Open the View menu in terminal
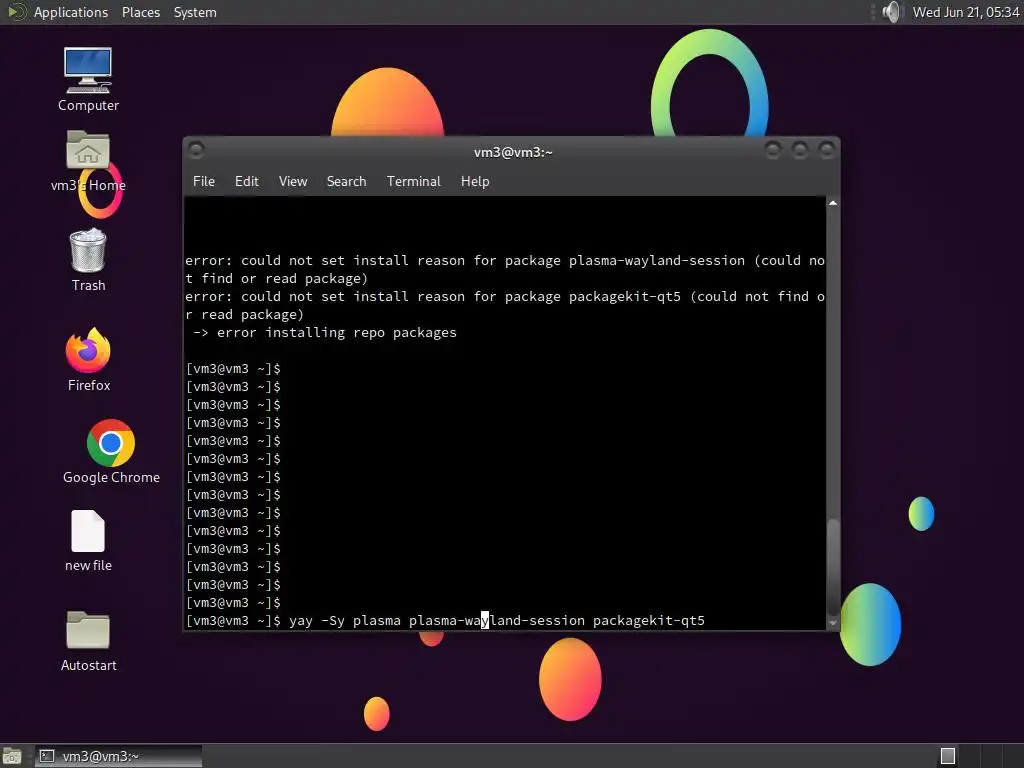Screen dimensions: 1024x768 point(293,182)
